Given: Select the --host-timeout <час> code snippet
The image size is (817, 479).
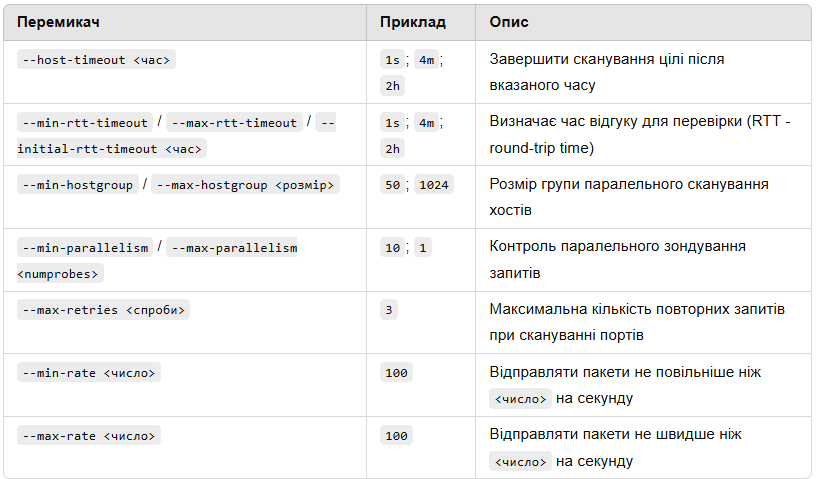Looking at the screenshot, I should (96, 60).
